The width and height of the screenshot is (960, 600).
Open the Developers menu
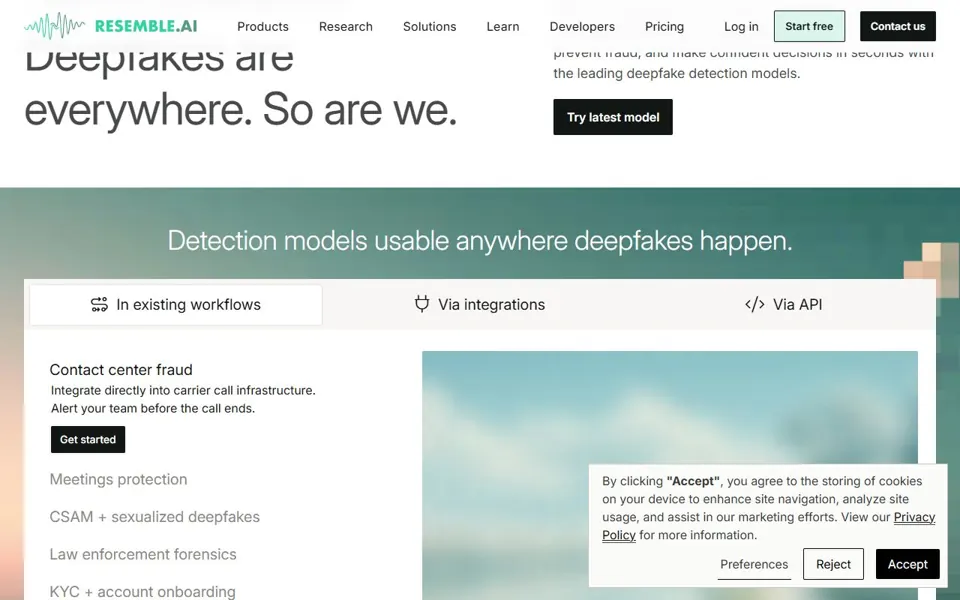(582, 26)
